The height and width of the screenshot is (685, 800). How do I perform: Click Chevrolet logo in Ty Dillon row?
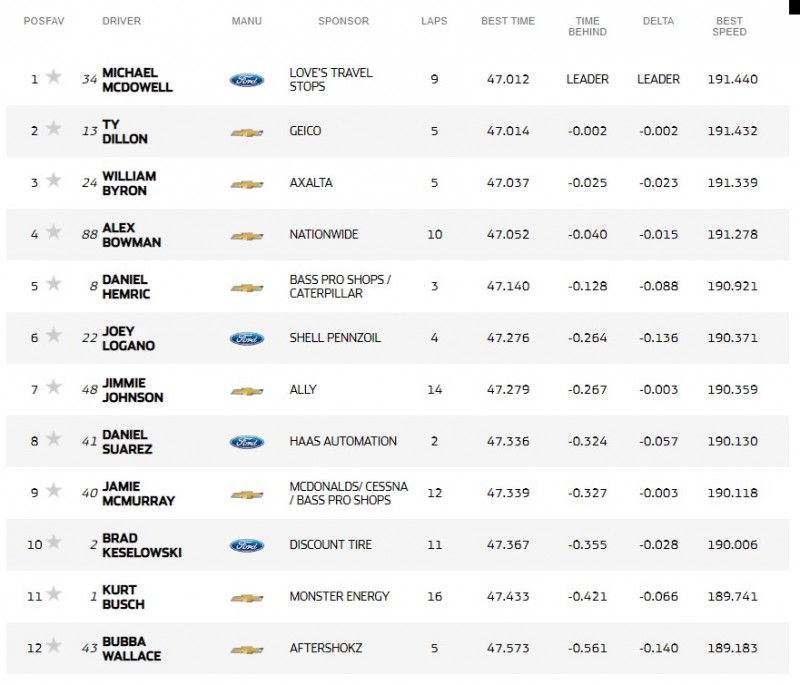tap(247, 133)
